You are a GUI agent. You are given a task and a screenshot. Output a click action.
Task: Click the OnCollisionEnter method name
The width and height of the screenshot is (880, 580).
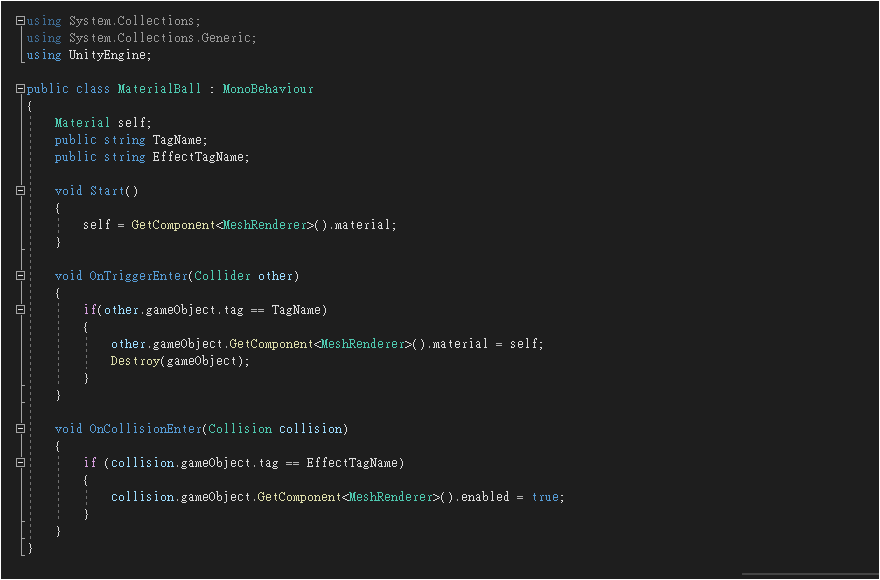tap(145, 429)
